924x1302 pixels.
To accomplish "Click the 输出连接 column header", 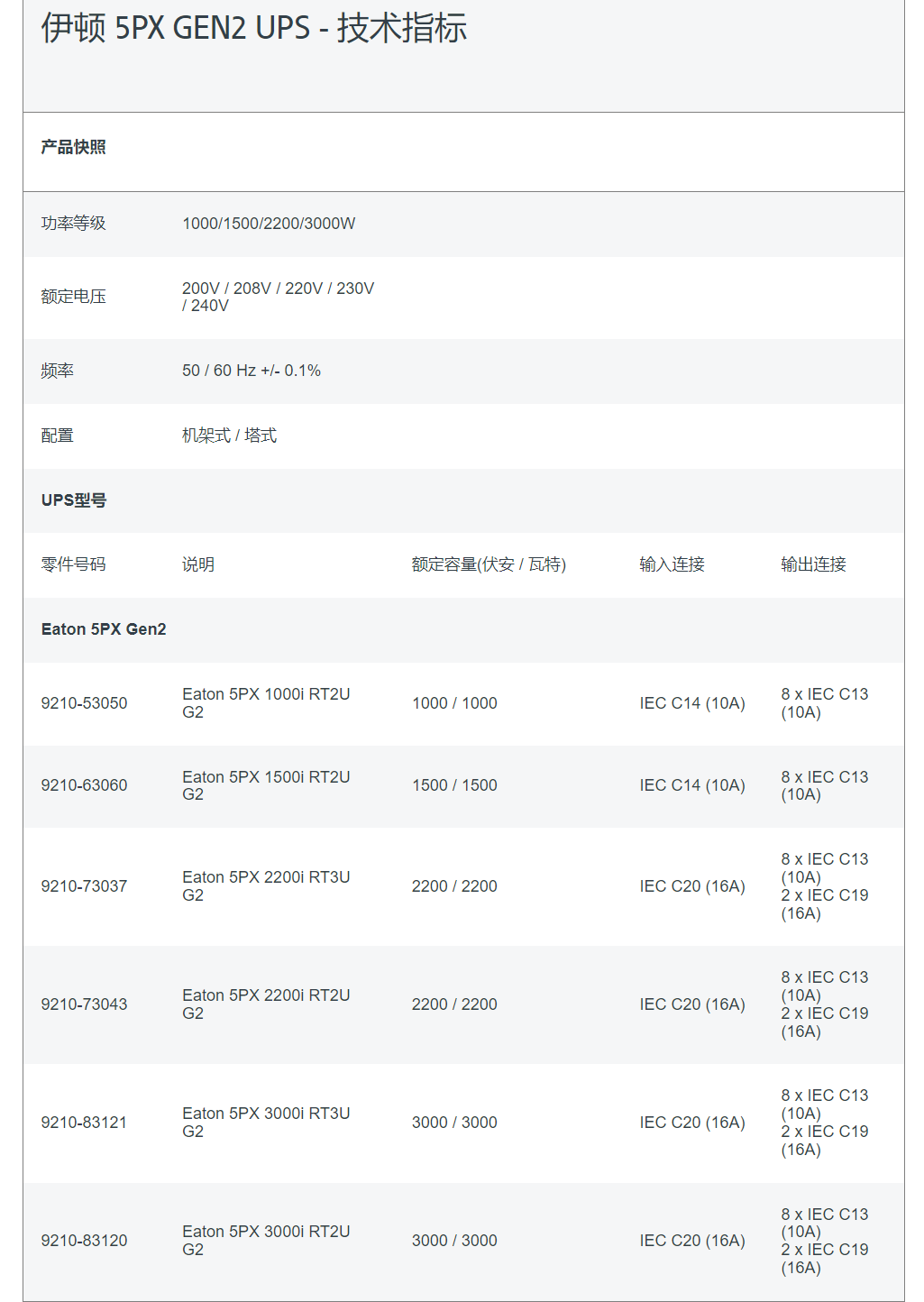I will click(813, 564).
